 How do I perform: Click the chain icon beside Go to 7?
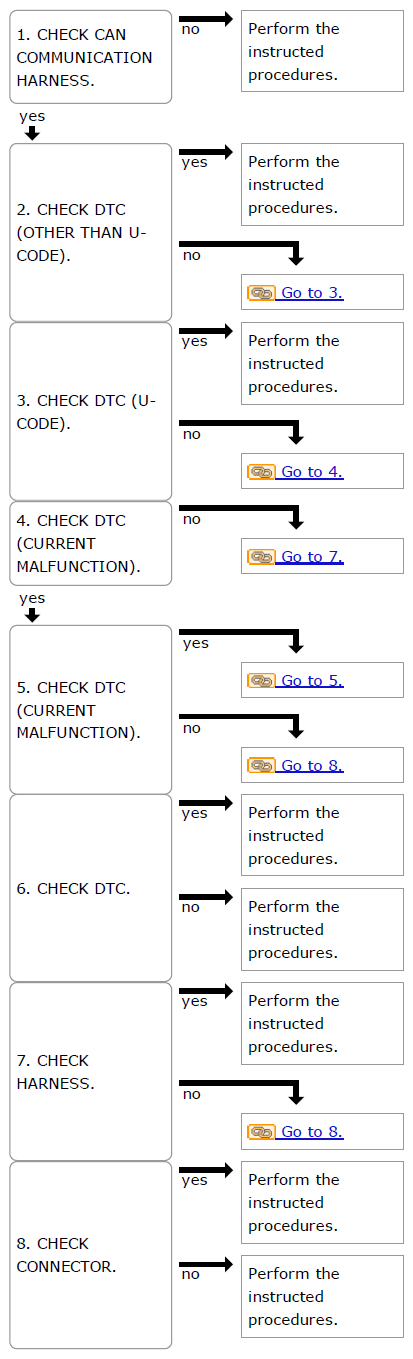point(261,557)
